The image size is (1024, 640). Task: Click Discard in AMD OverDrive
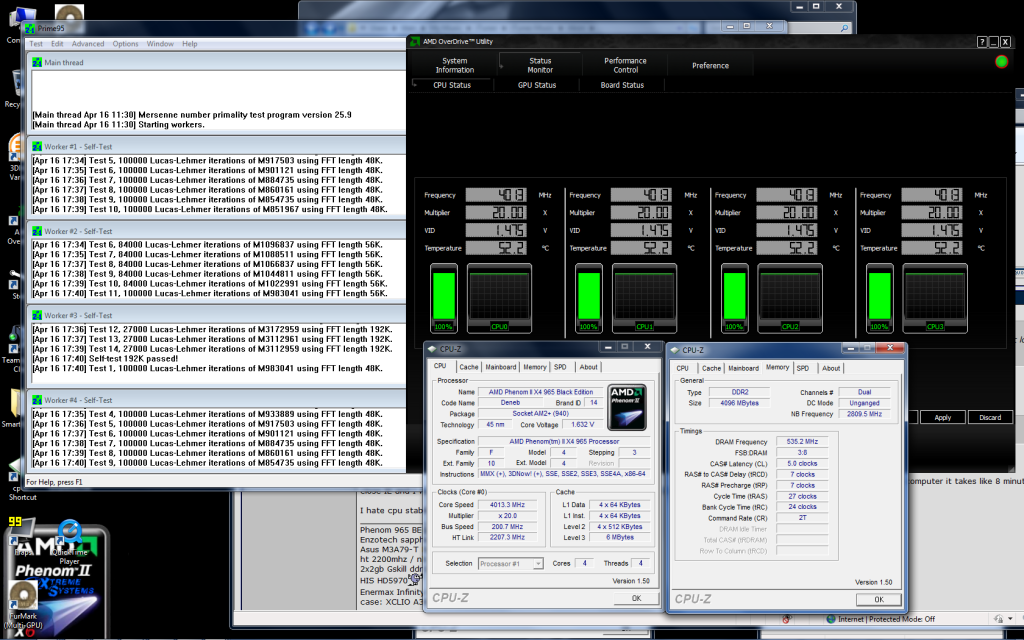(990, 417)
